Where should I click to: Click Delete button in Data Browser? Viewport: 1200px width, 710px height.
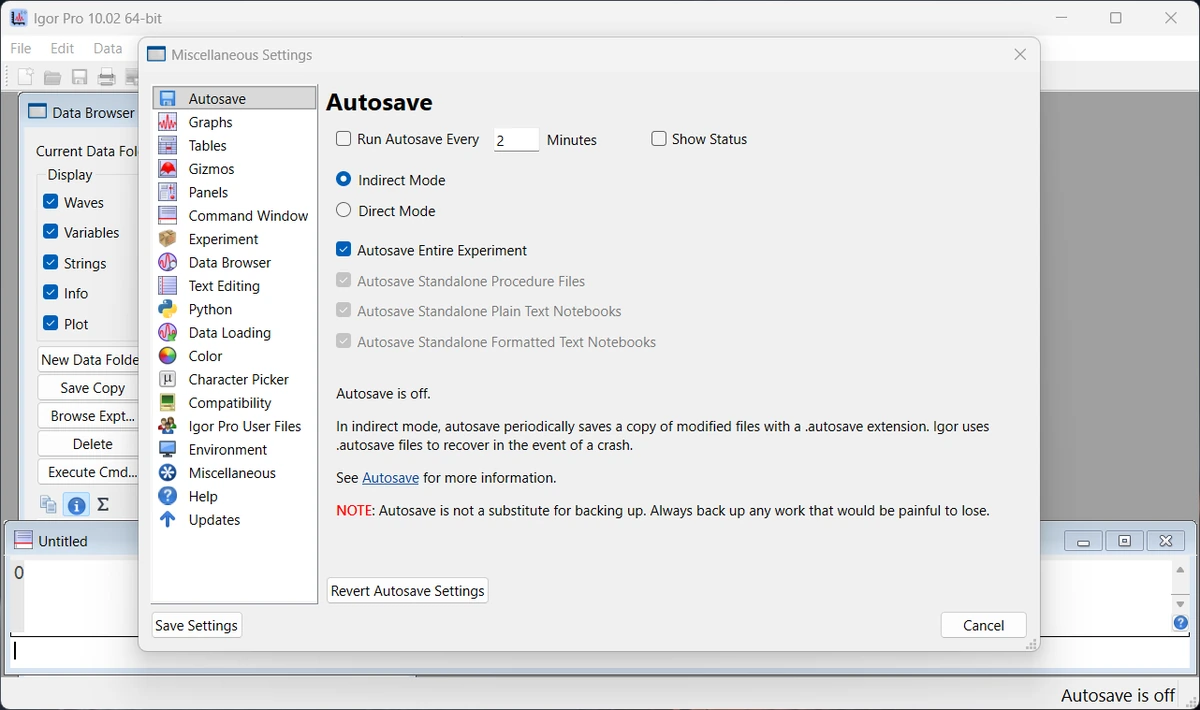point(88,444)
